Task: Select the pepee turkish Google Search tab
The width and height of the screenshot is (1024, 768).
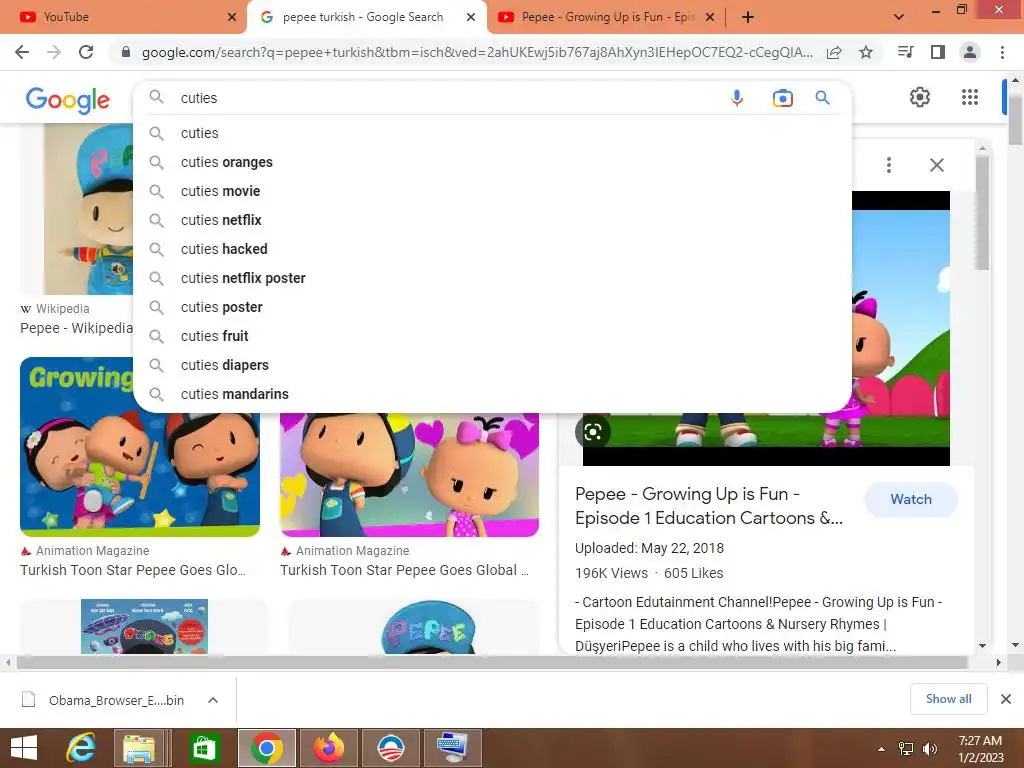Action: click(x=362, y=17)
